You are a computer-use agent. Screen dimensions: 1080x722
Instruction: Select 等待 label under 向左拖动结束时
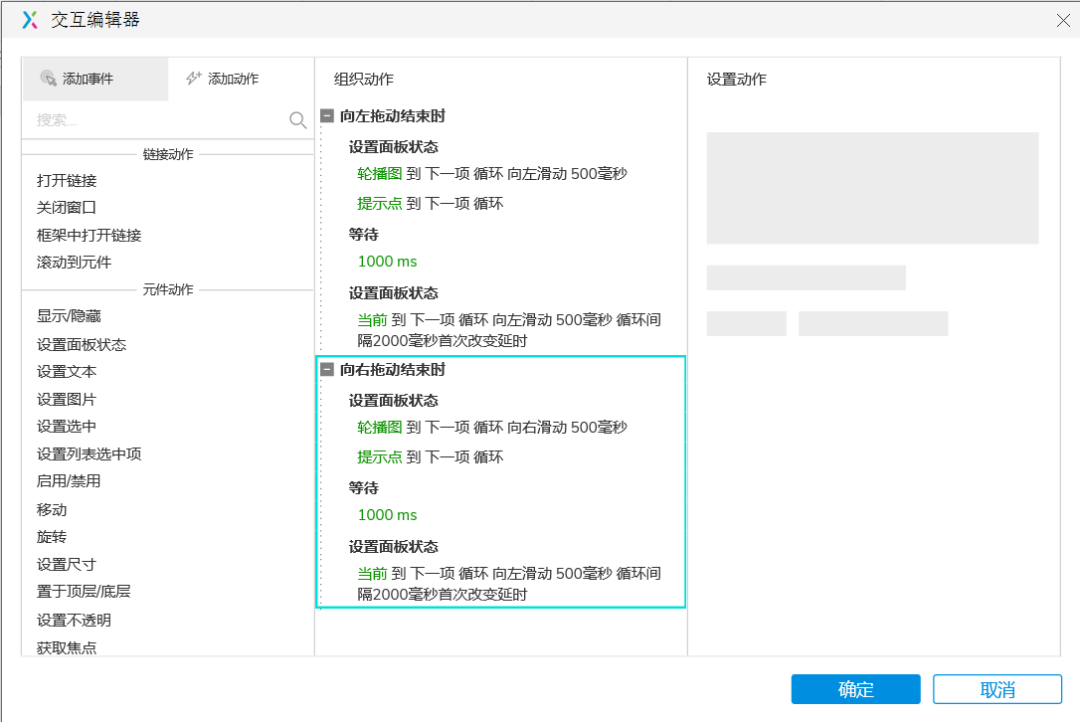[x=364, y=234]
